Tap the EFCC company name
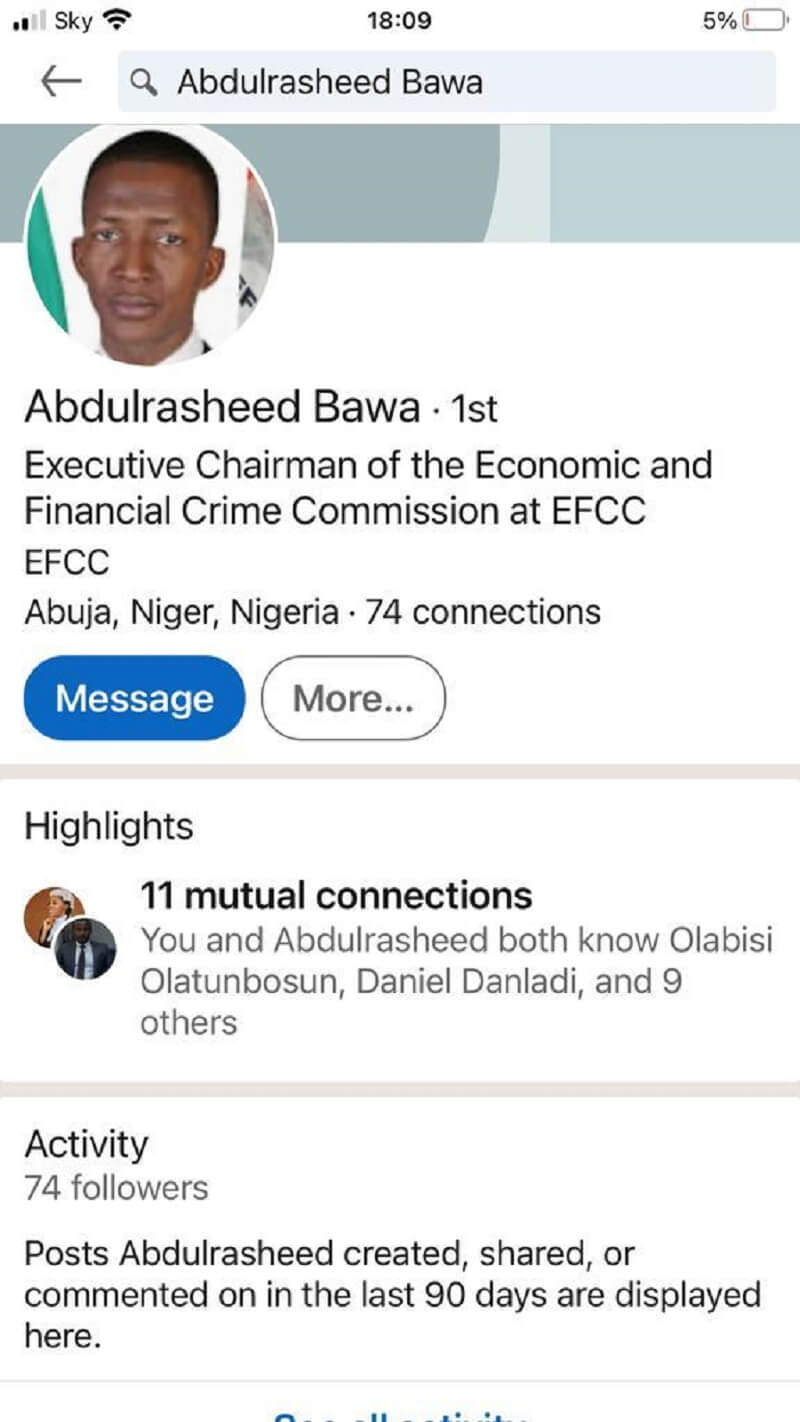The width and height of the screenshot is (800, 1422). 66,562
